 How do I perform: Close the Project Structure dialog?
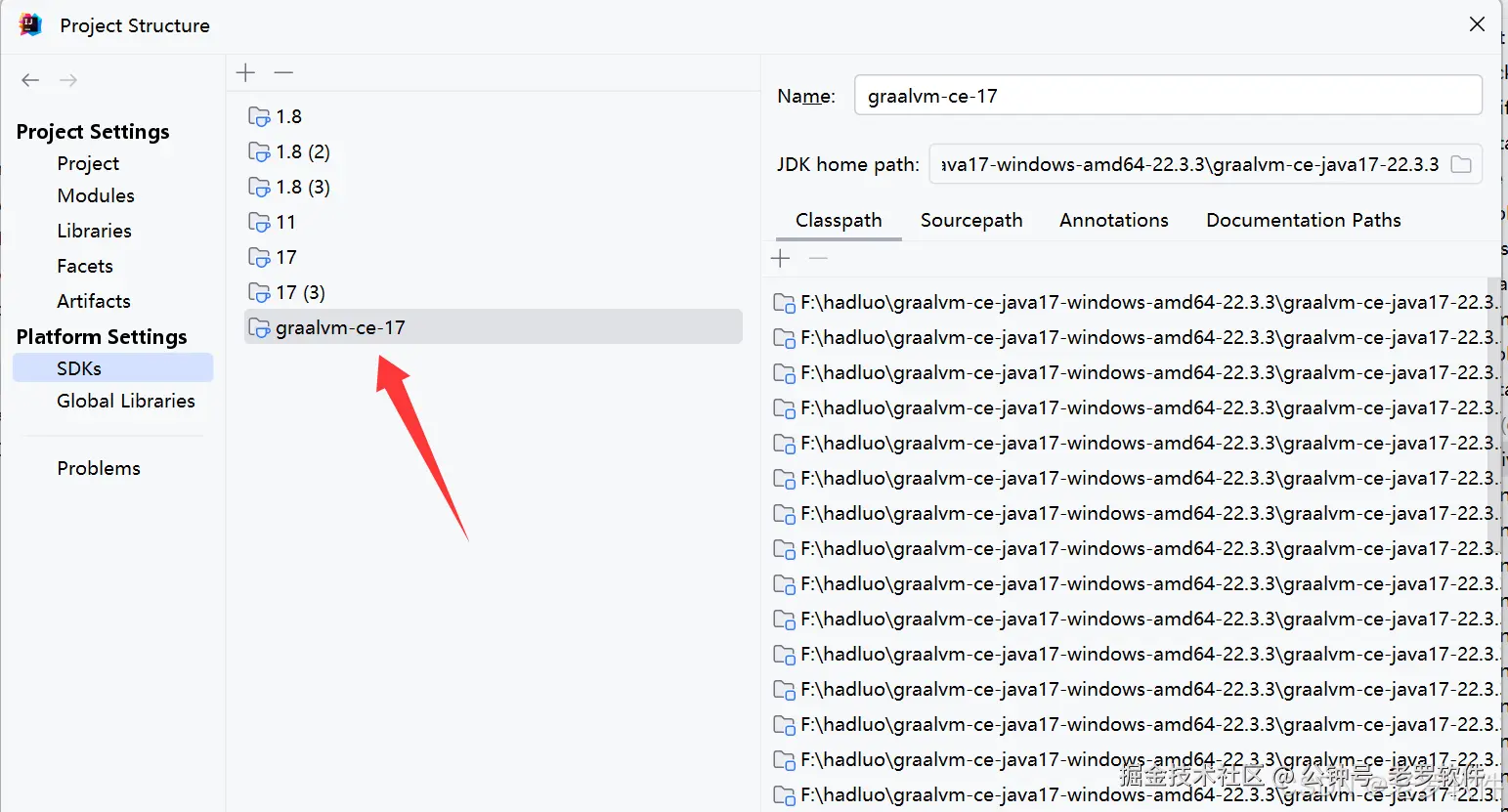(1477, 24)
